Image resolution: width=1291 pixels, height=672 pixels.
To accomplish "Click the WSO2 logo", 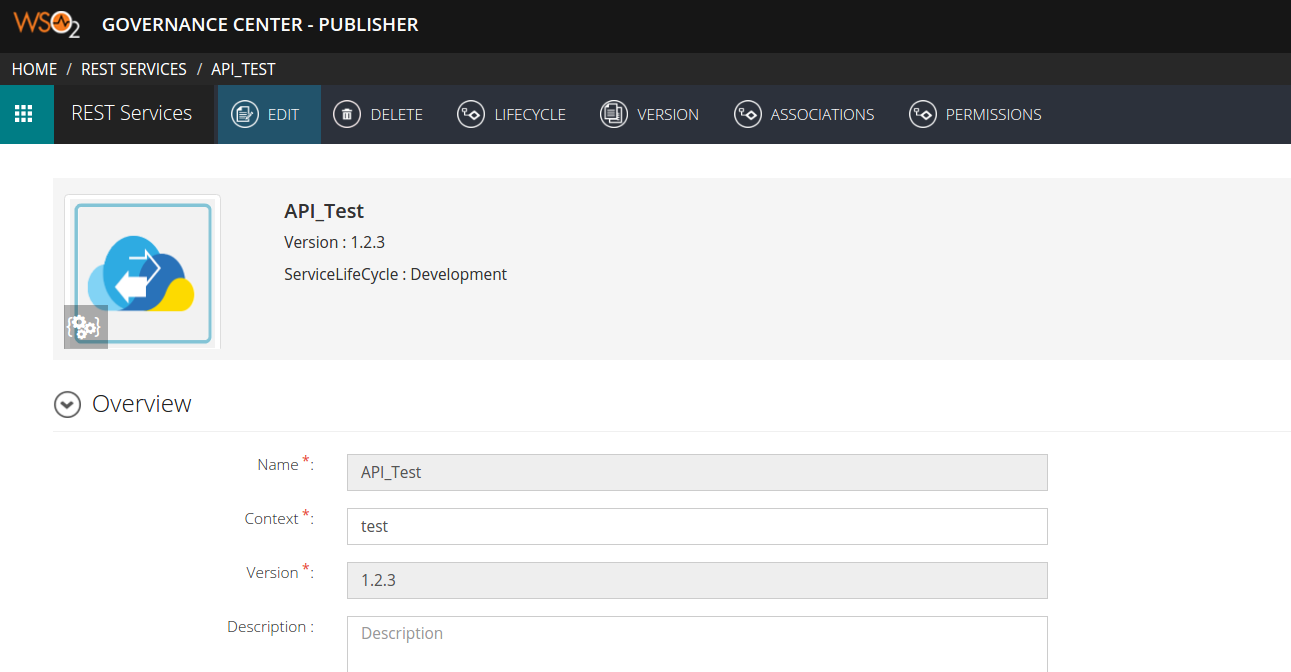I will click(x=47, y=25).
